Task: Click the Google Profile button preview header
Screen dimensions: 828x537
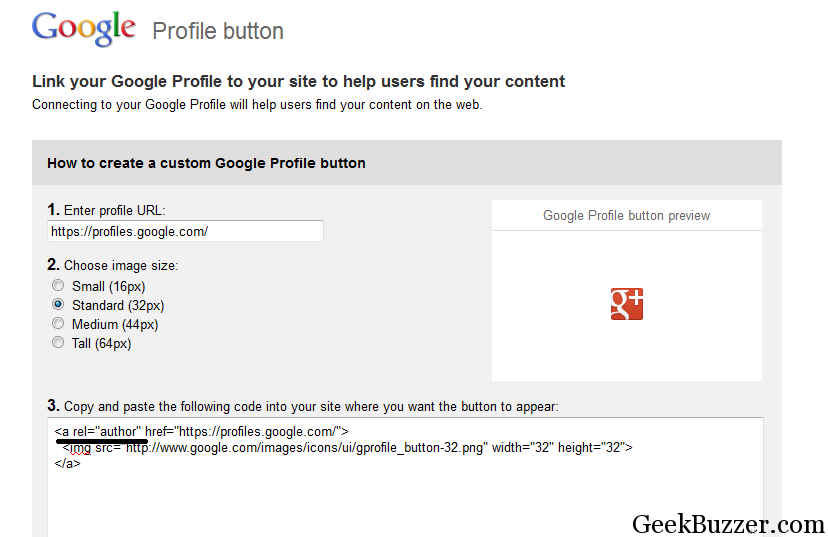Action: [626, 215]
